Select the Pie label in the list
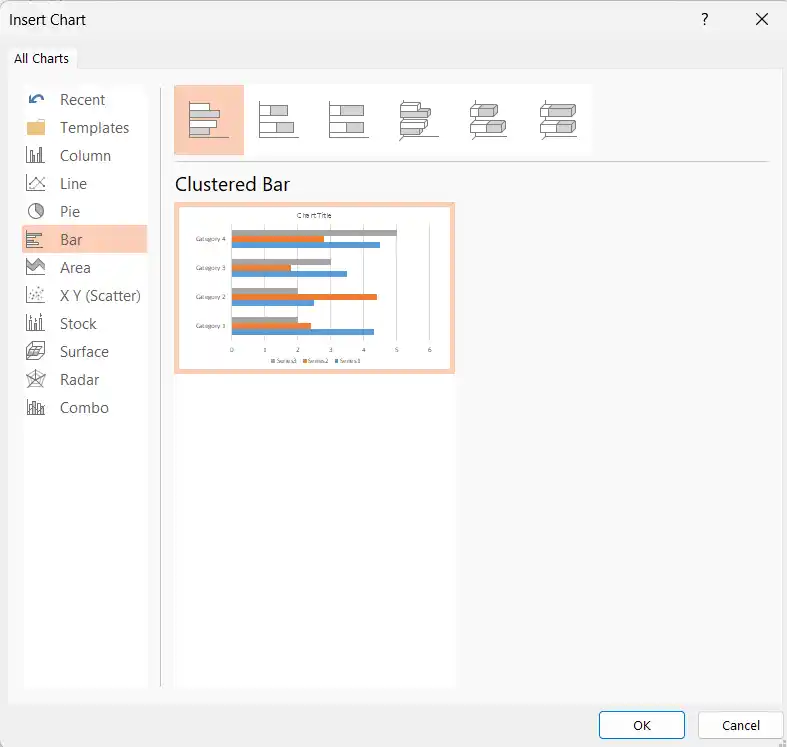Viewport: 787px width, 747px height. [70, 212]
